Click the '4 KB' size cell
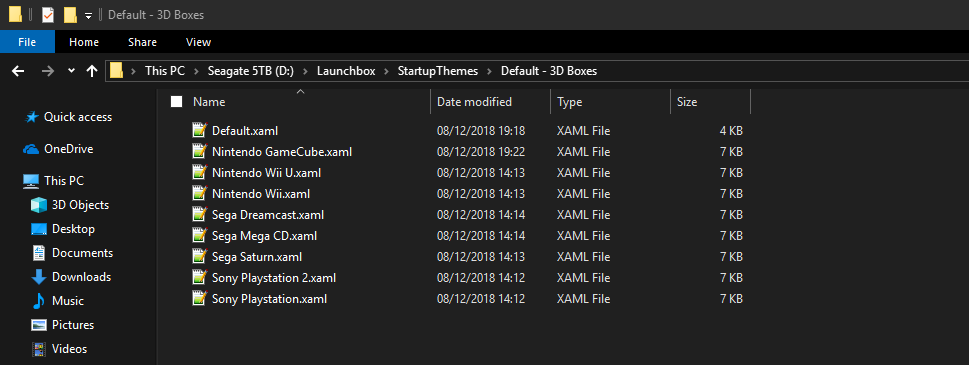969x365 pixels. (x=731, y=131)
